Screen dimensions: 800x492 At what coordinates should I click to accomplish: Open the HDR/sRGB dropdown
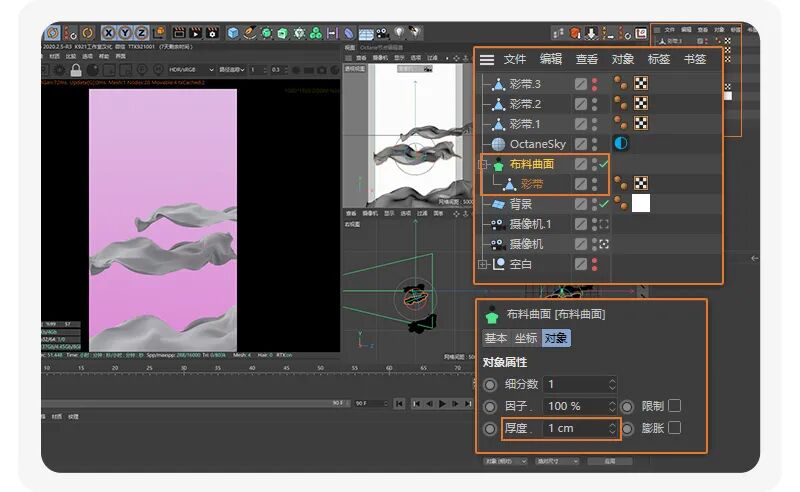pos(191,69)
